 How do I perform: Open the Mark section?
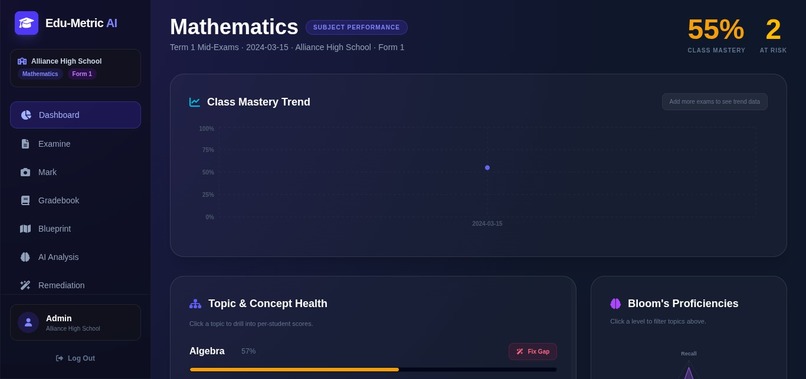coord(76,172)
